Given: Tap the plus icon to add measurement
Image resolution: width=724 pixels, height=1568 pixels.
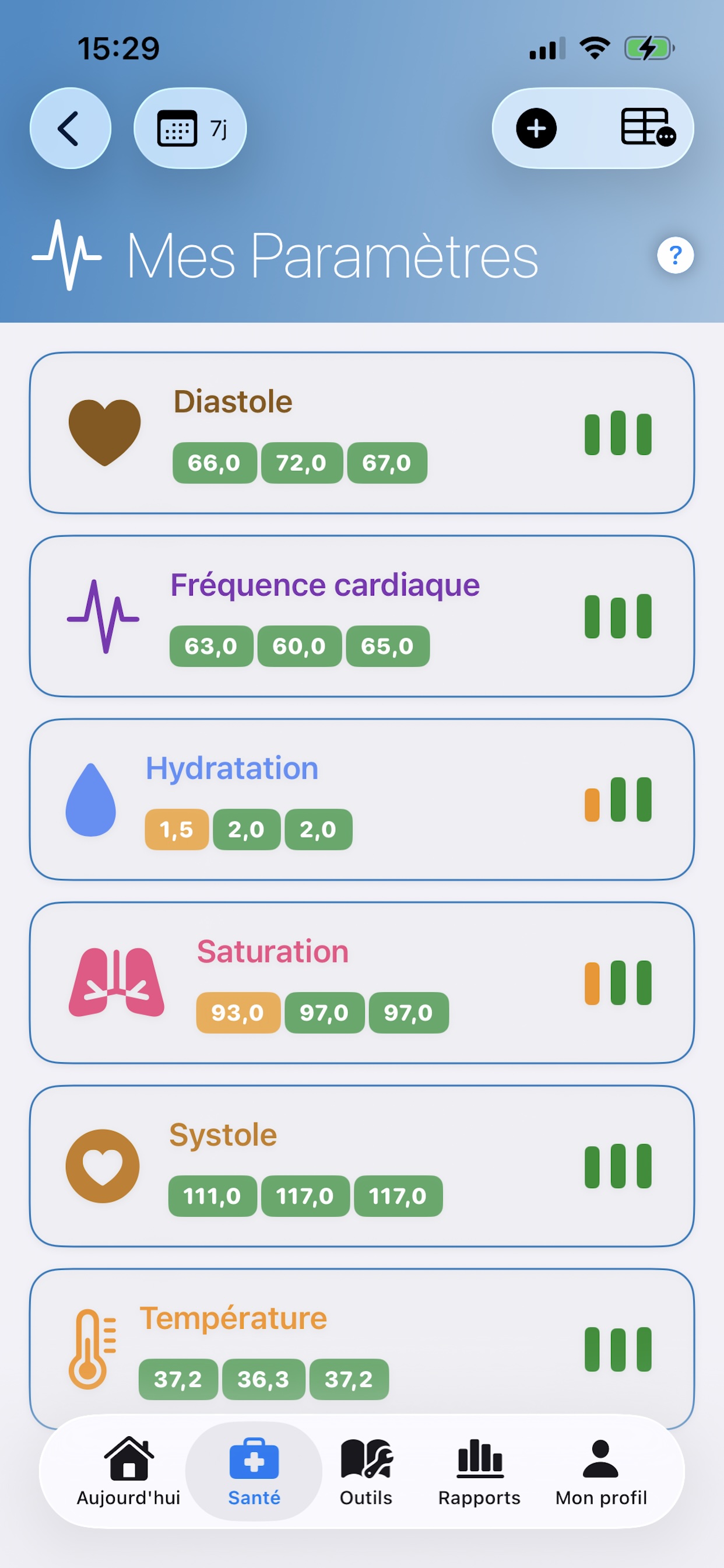Looking at the screenshot, I should click(x=536, y=128).
